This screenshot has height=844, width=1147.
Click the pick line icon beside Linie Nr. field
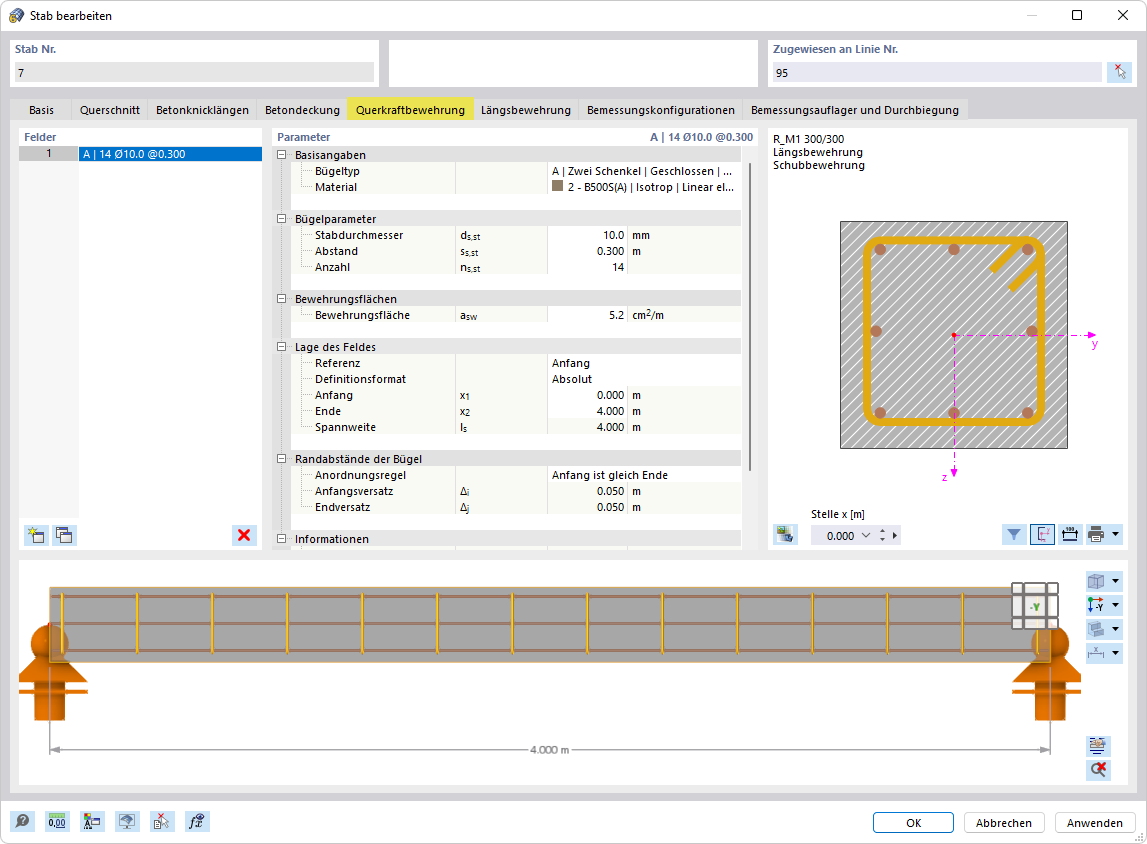click(x=1120, y=72)
